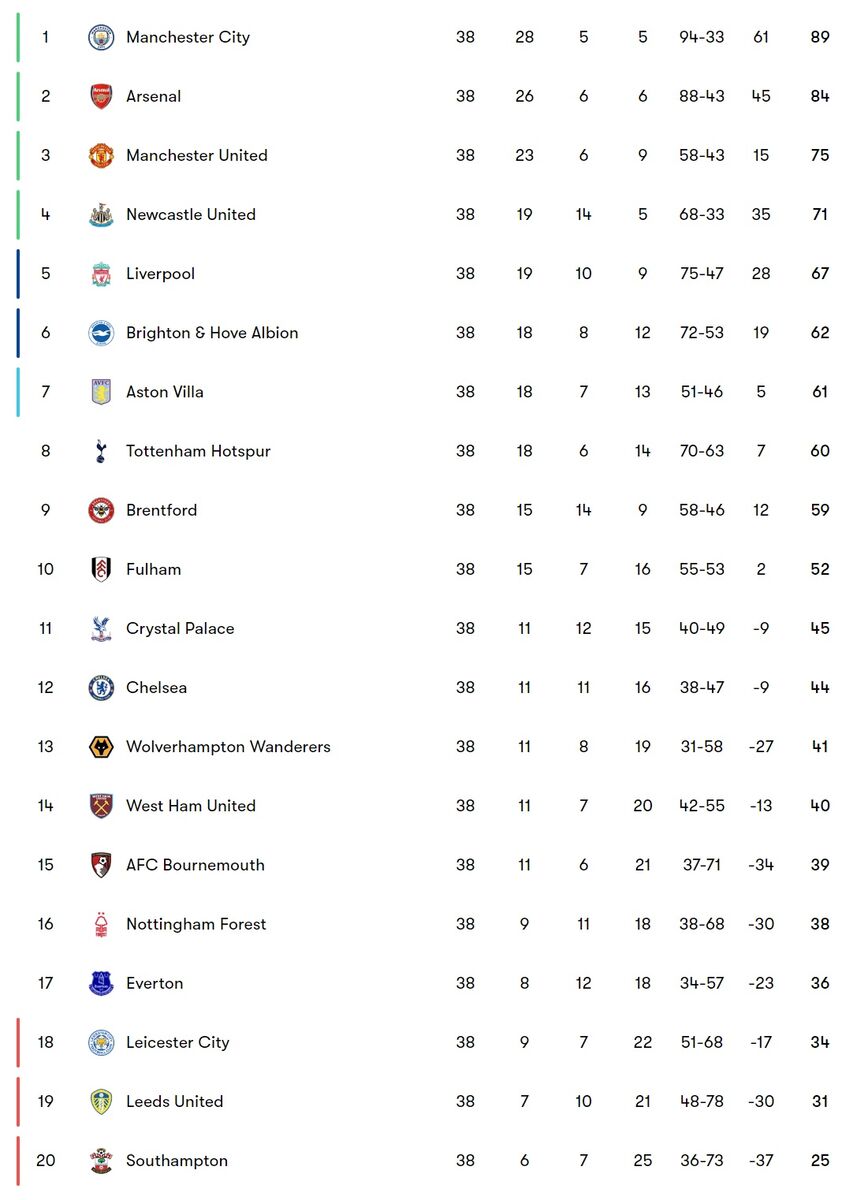853x1200 pixels.
Task: Click the Southampton club crest
Action: (x=101, y=1161)
